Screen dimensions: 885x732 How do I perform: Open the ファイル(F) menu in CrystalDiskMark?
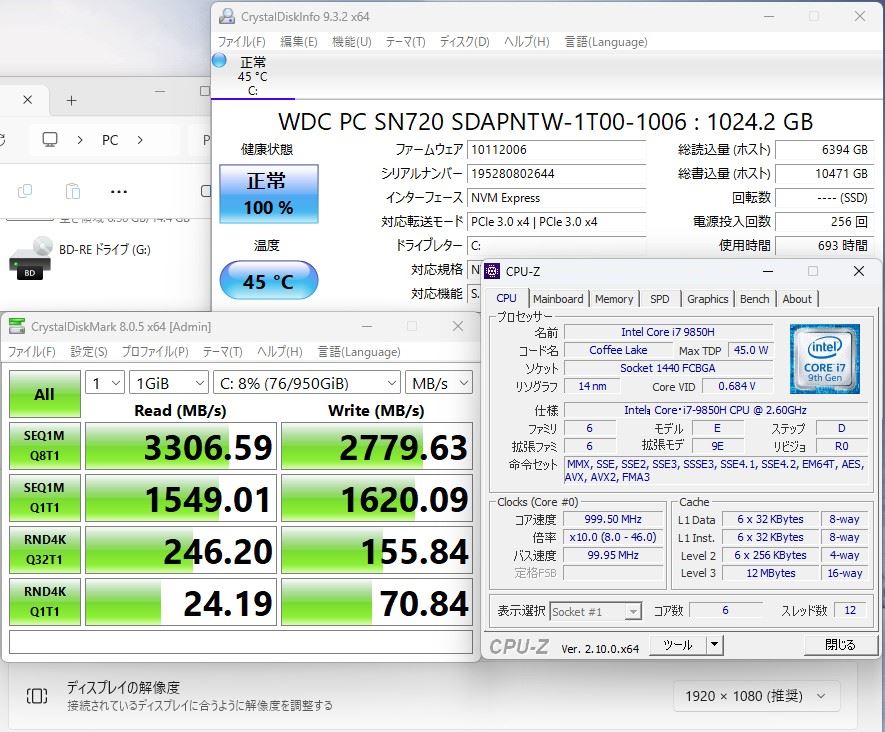tap(32, 352)
